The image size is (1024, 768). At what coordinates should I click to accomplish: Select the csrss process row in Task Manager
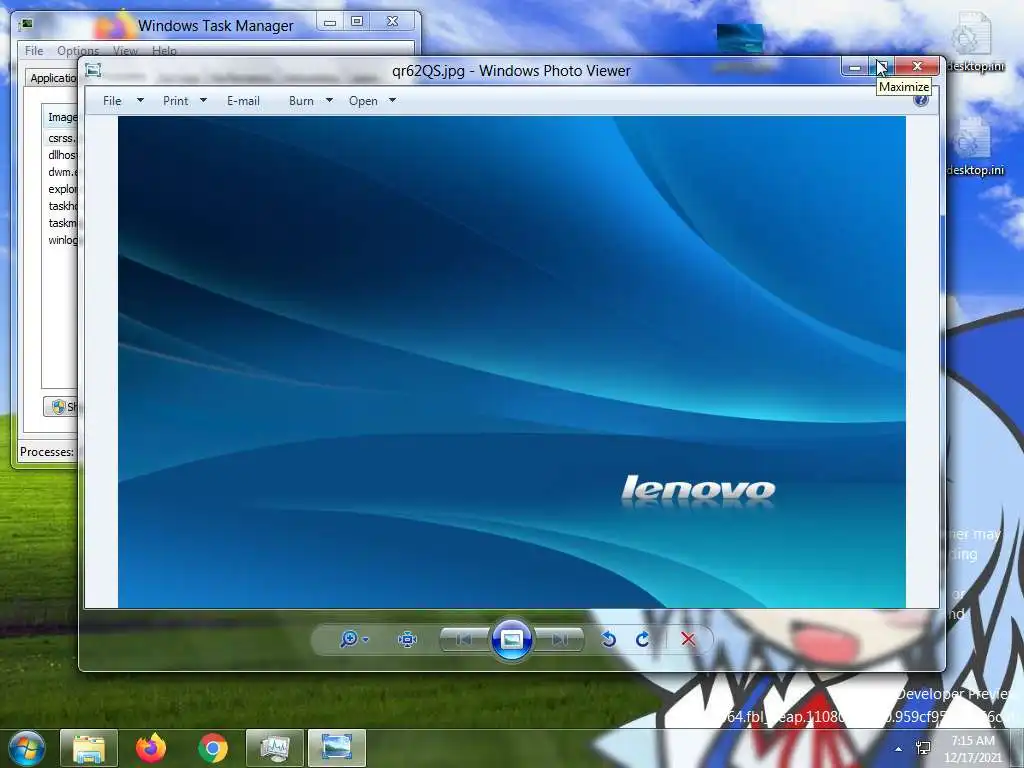[x=61, y=138]
